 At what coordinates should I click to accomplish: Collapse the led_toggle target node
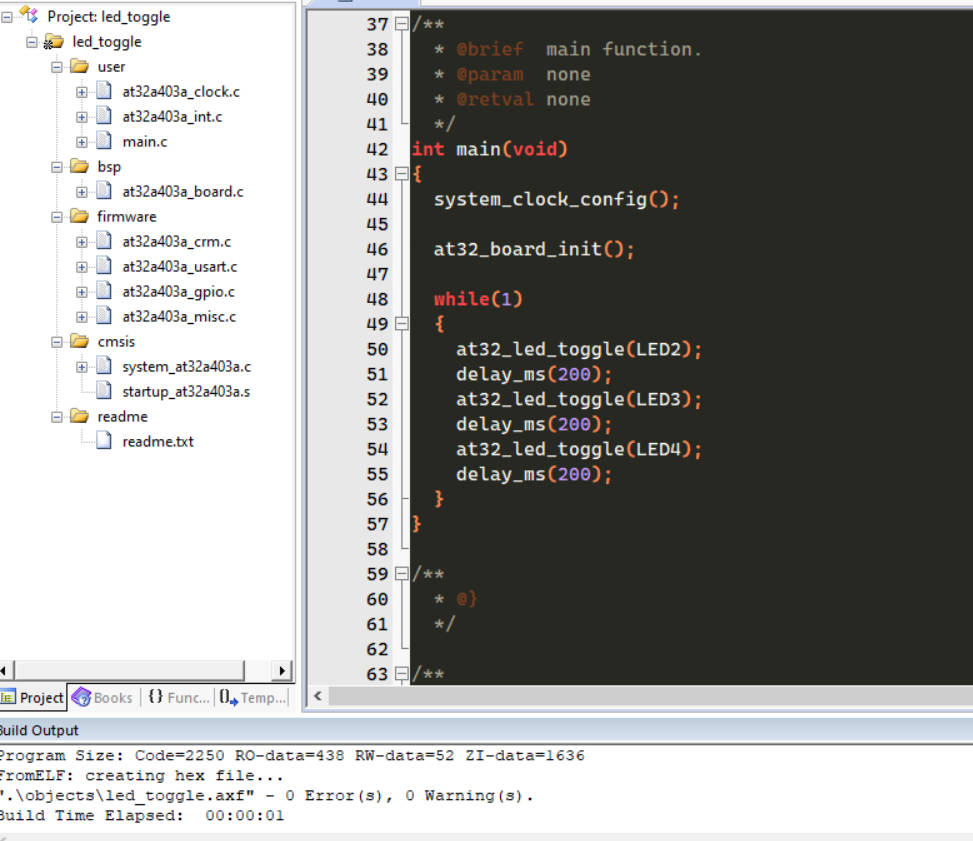pos(32,42)
